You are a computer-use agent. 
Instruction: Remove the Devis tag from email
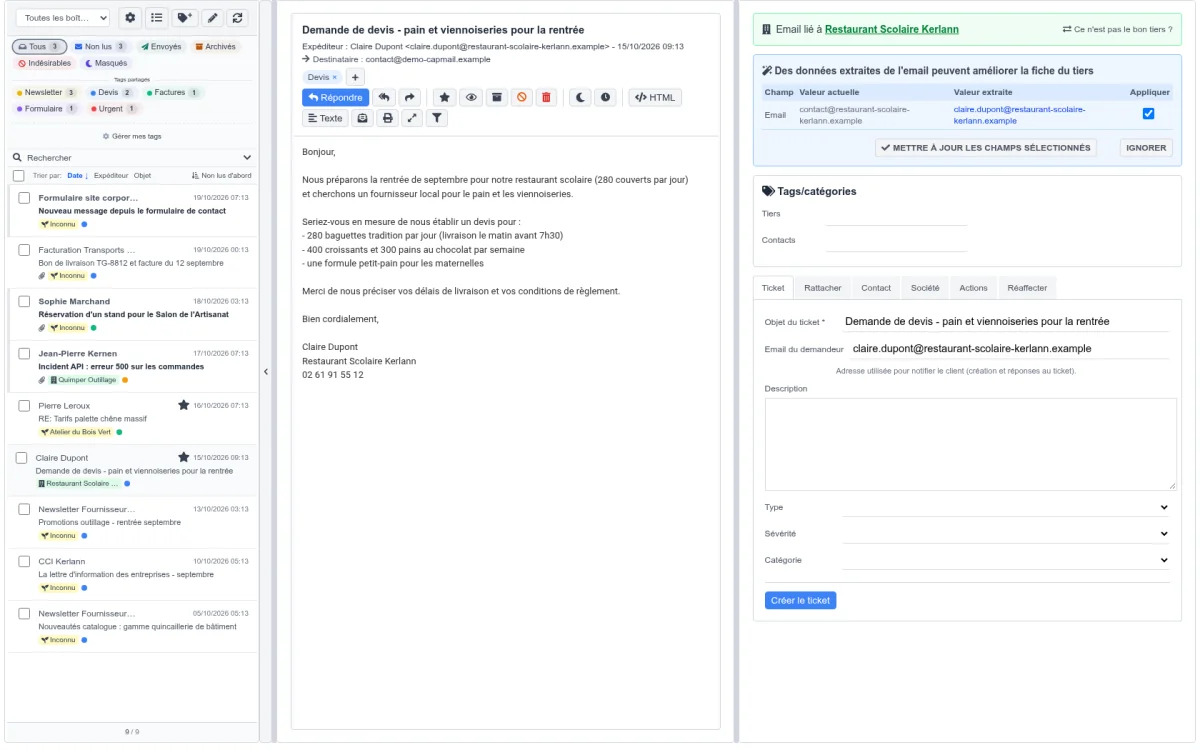click(335, 77)
